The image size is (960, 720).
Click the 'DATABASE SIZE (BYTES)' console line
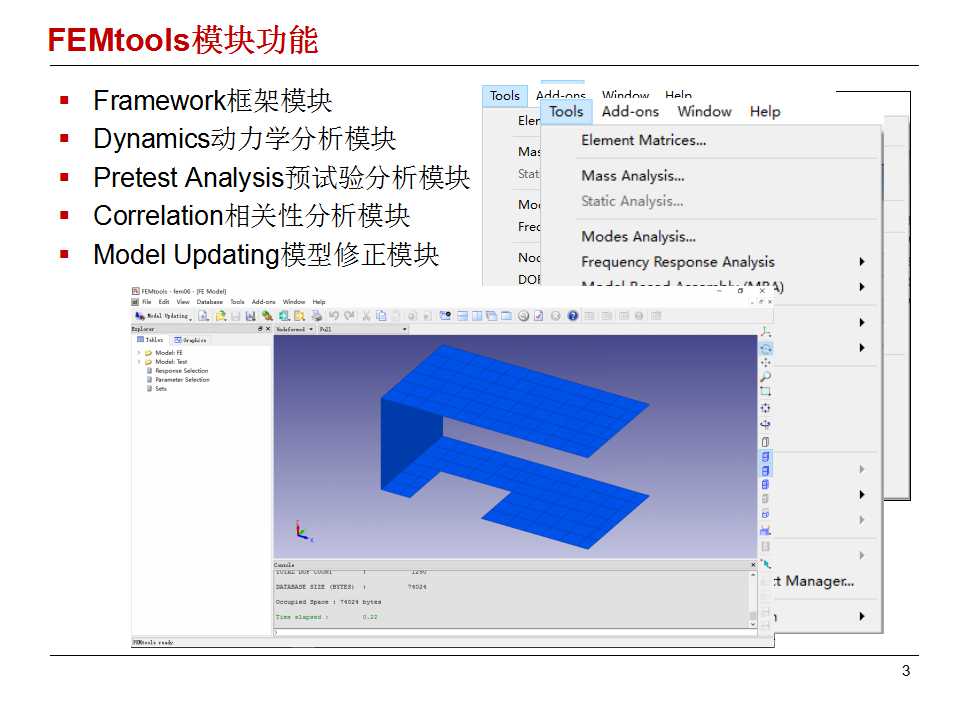pyautogui.click(x=351, y=587)
